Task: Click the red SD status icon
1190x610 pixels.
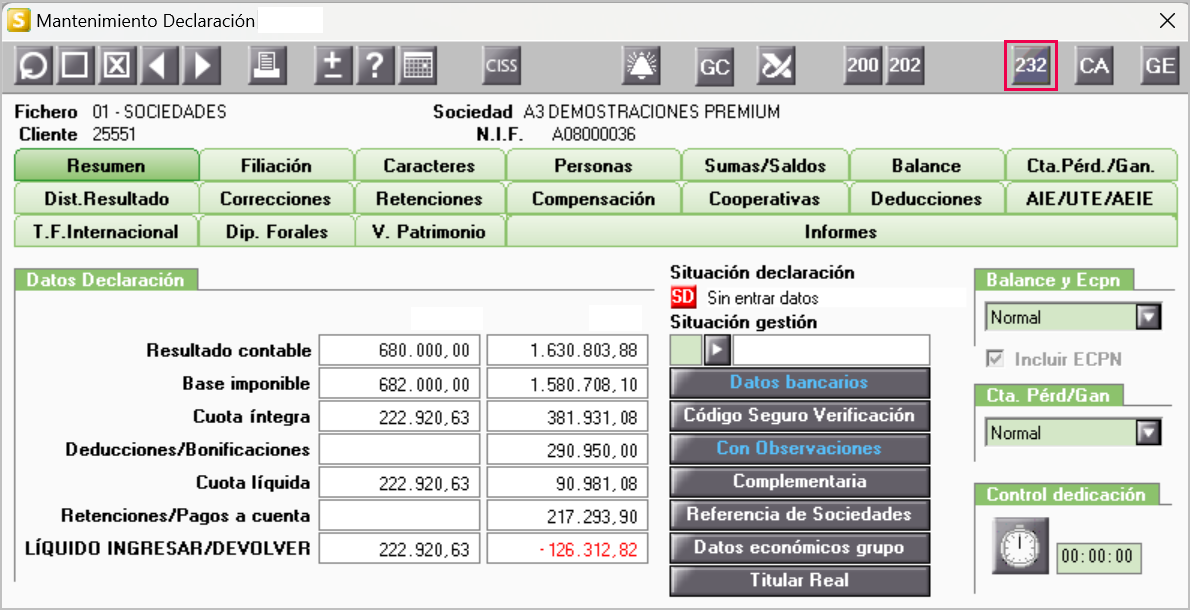Action: 684,297
